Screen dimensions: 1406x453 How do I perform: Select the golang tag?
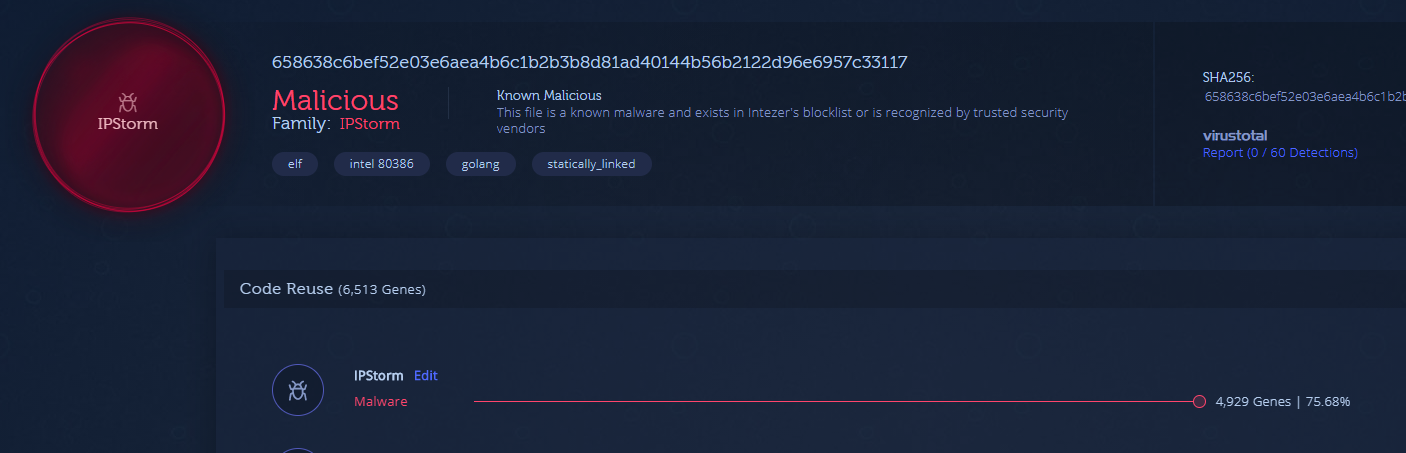481,164
